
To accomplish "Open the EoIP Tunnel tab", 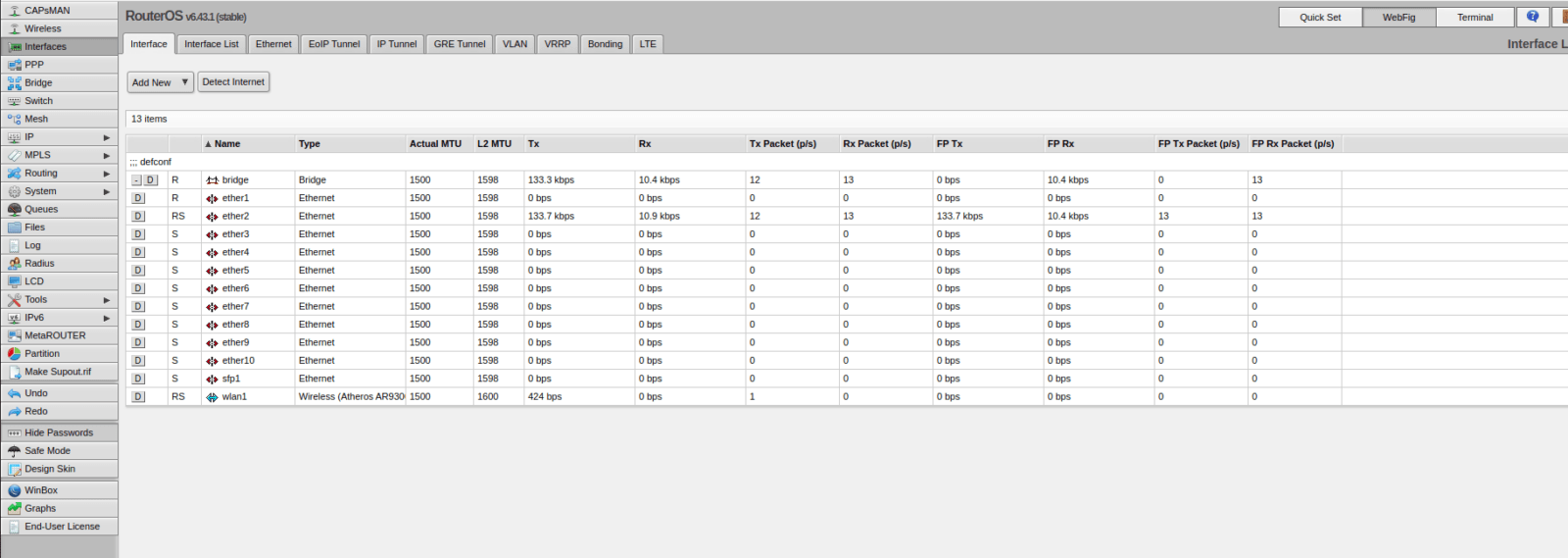I will [334, 44].
